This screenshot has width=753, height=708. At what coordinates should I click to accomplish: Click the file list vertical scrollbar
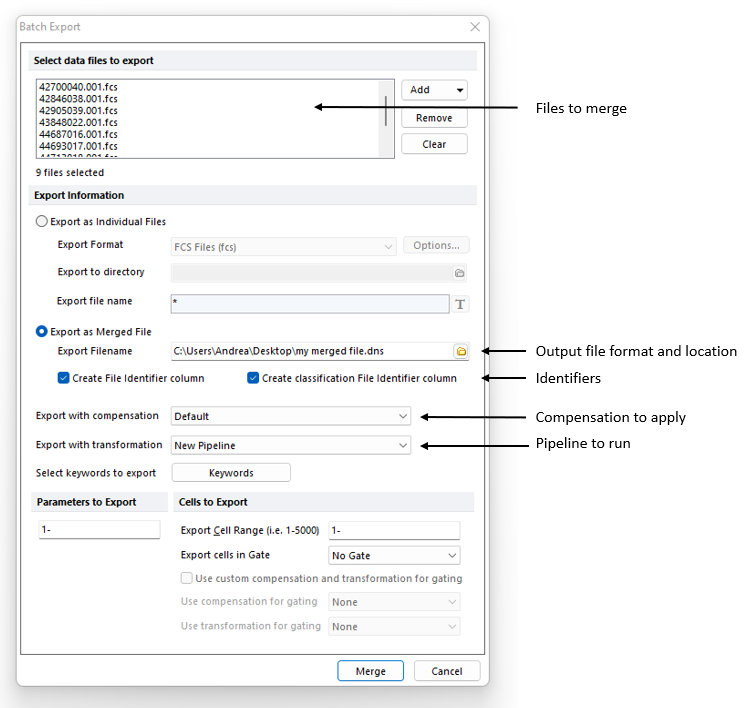386,110
